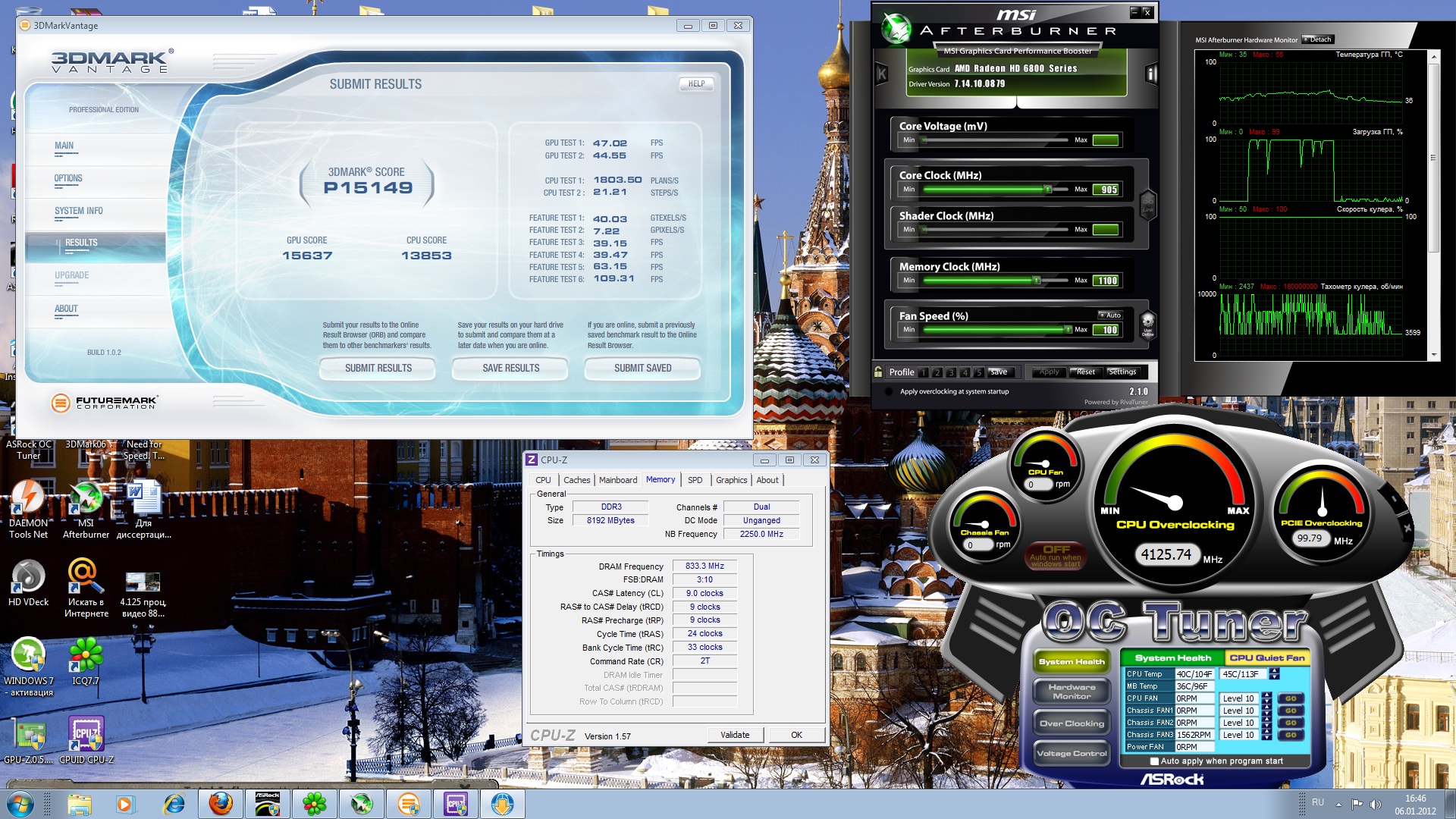Click Core Clock value field 905
The height and width of the screenshot is (819, 1456).
pyautogui.click(x=1106, y=190)
